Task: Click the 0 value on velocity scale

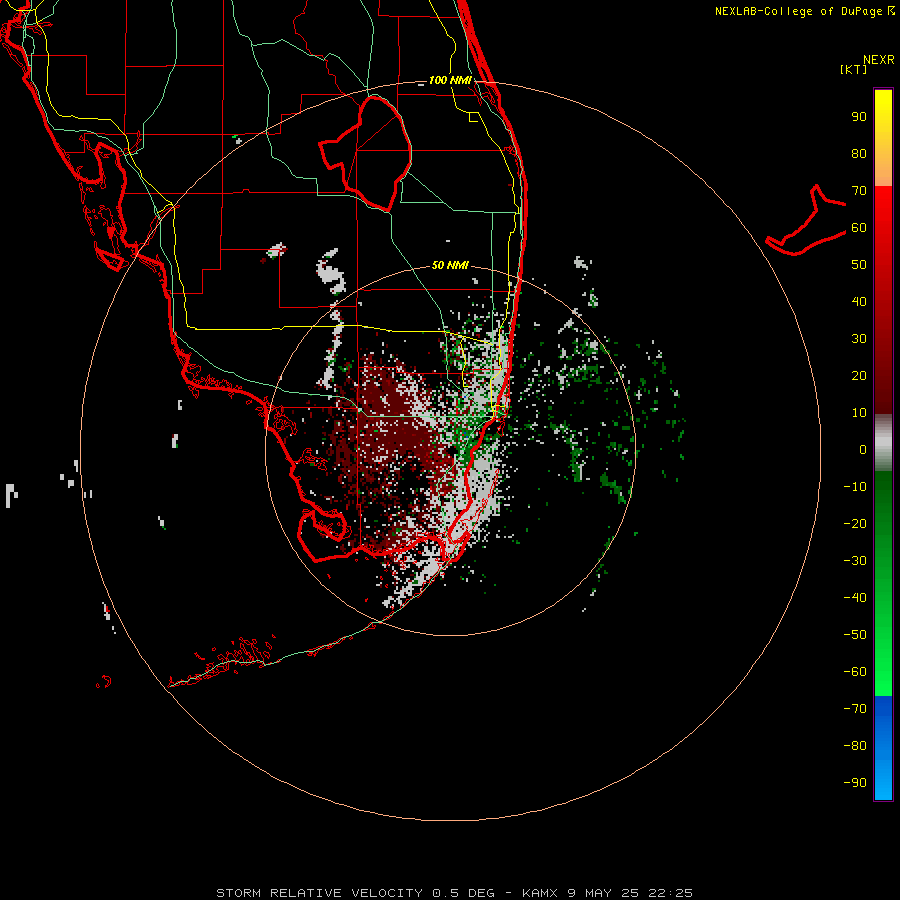Action: pyautogui.click(x=863, y=449)
